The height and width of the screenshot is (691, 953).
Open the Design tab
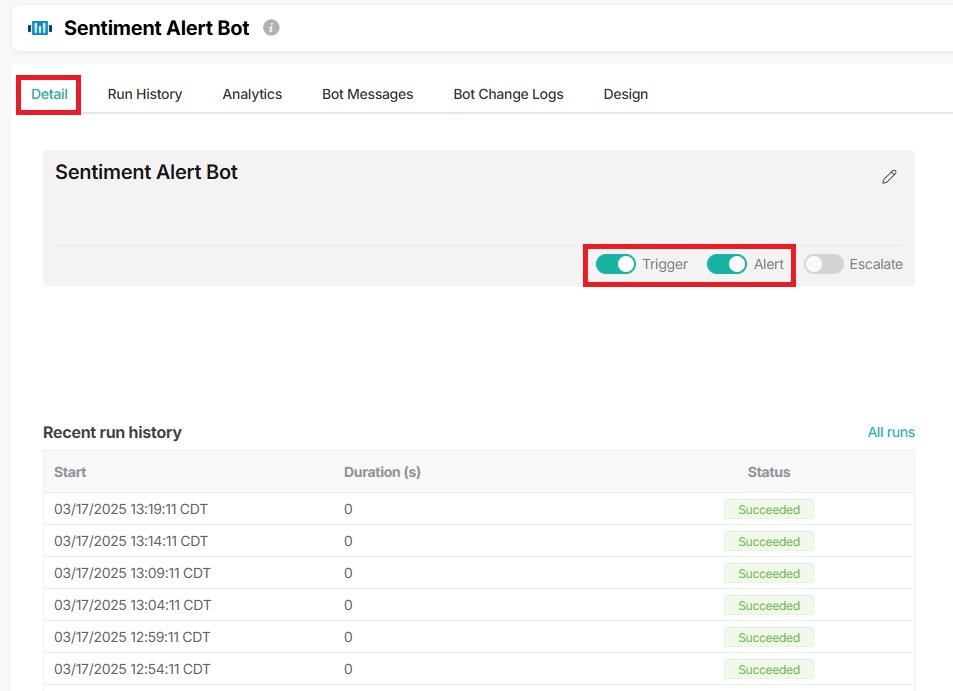tap(626, 94)
